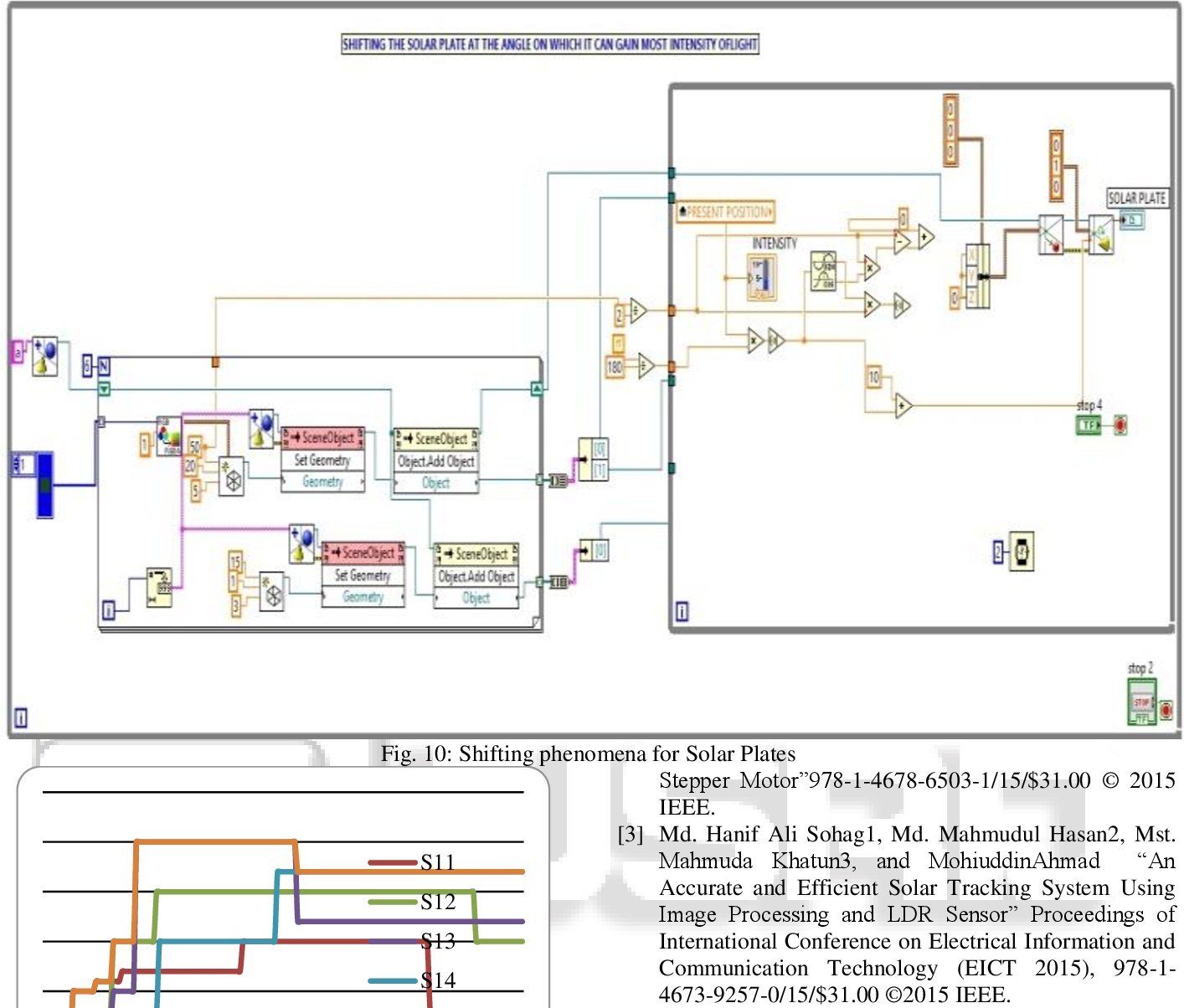Select the format string node in For Loop
Viewport: 1184px width, 1008px height.
(x=159, y=587)
